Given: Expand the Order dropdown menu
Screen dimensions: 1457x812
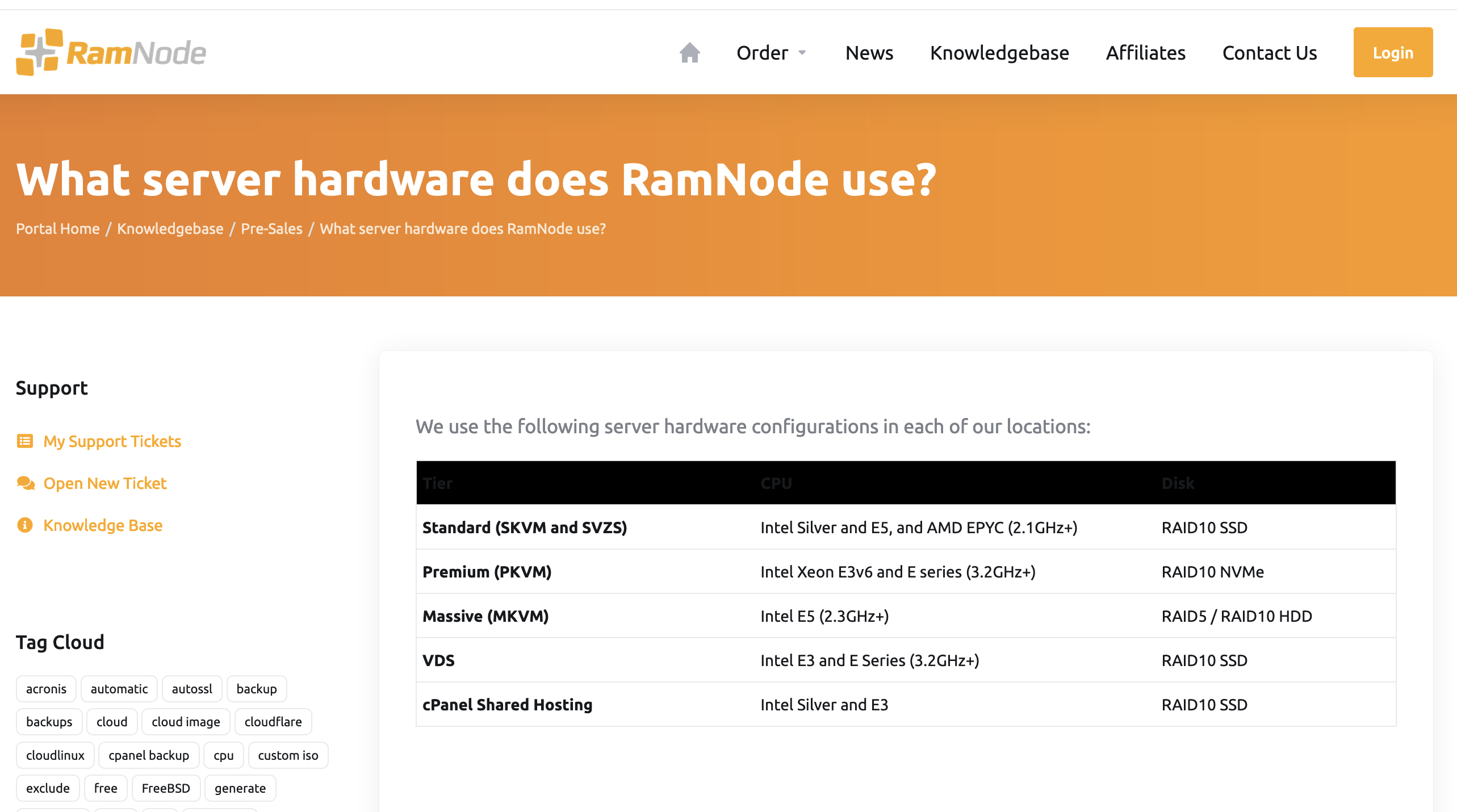Looking at the screenshot, I should pos(770,52).
